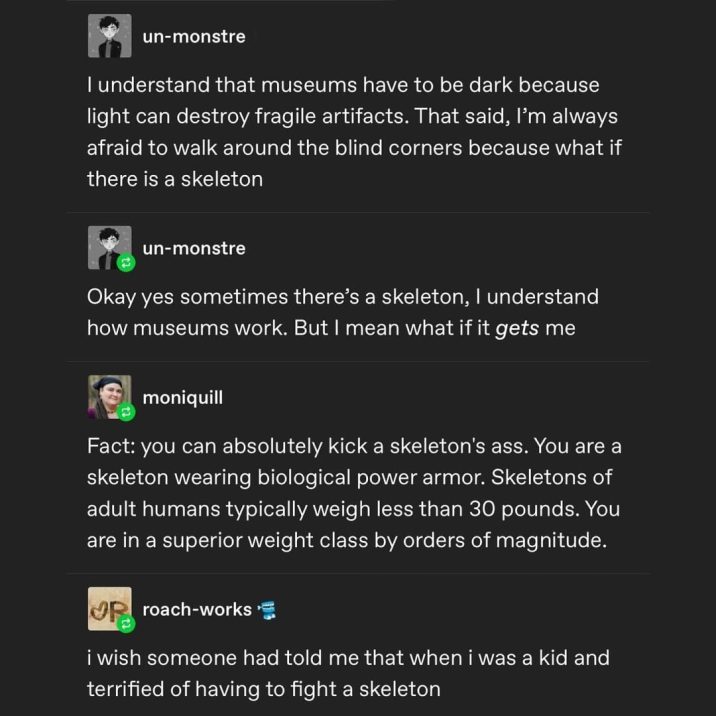Click the reblog badge on roach-works avatar

coord(125,623)
